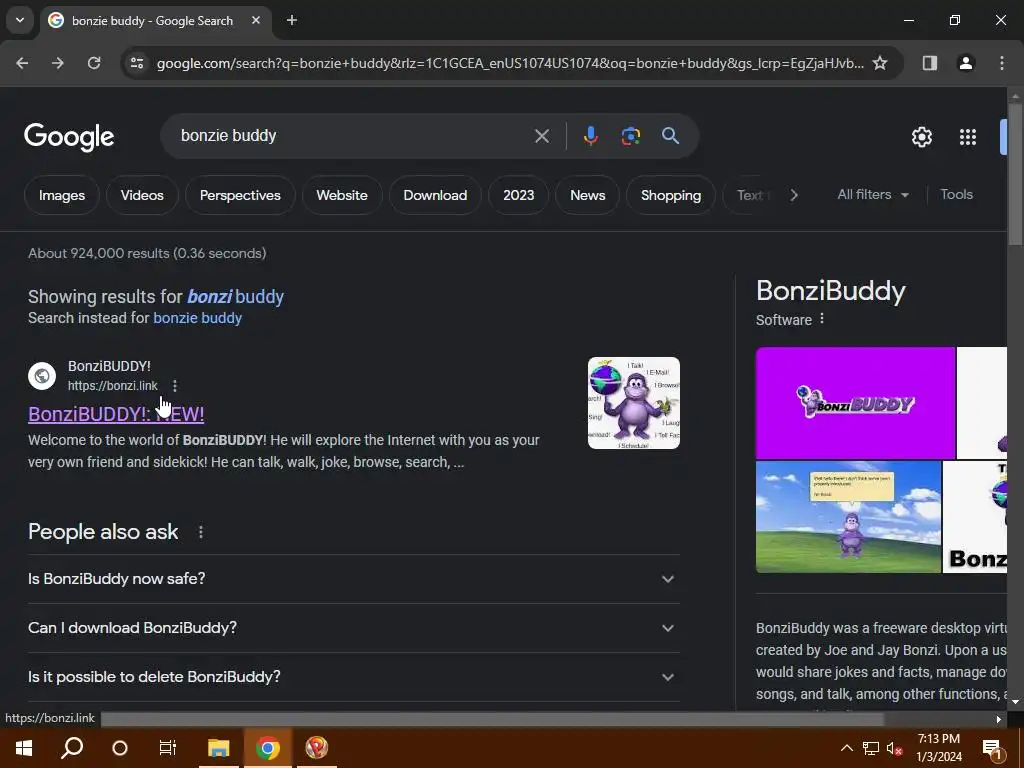Reload the Google search page
This screenshot has width=1024, height=768.
(94, 63)
